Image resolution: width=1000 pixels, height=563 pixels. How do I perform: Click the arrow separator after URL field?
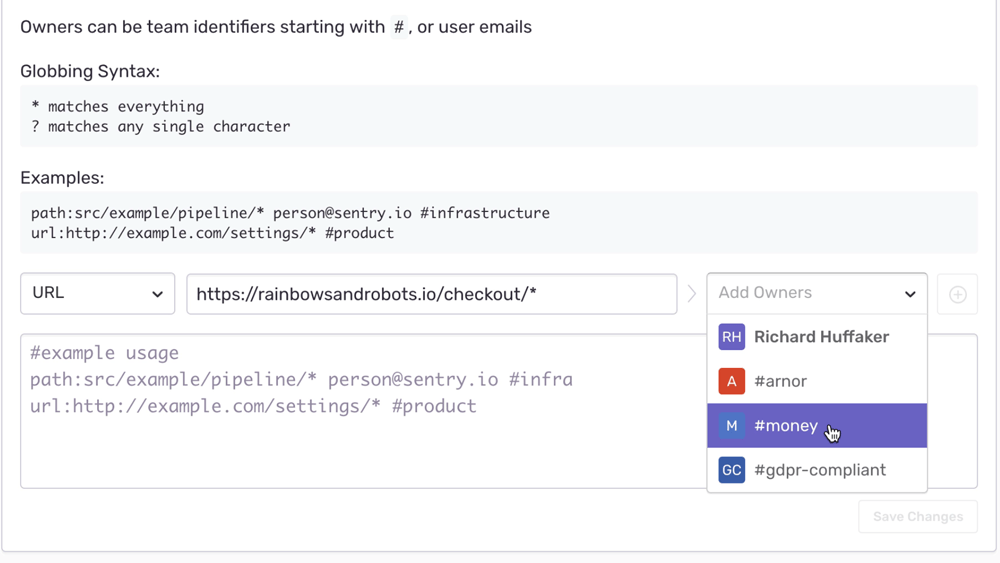point(691,294)
